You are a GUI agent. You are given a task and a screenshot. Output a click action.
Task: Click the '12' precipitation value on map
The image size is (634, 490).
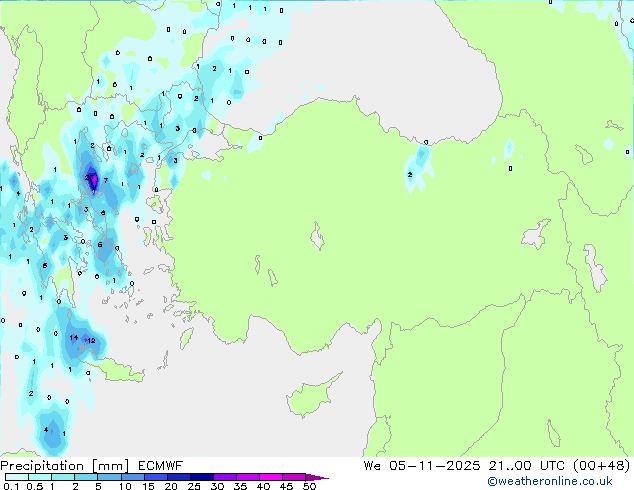pyautogui.click(x=91, y=340)
